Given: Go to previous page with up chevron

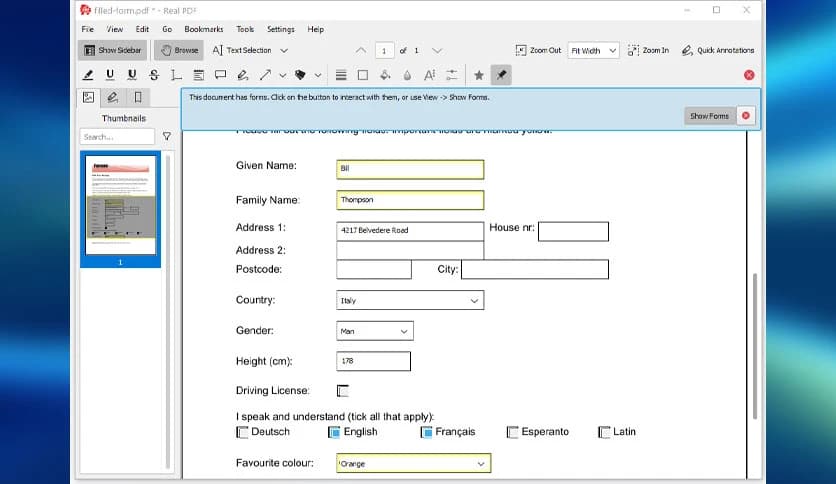Looking at the screenshot, I should click(x=361, y=51).
